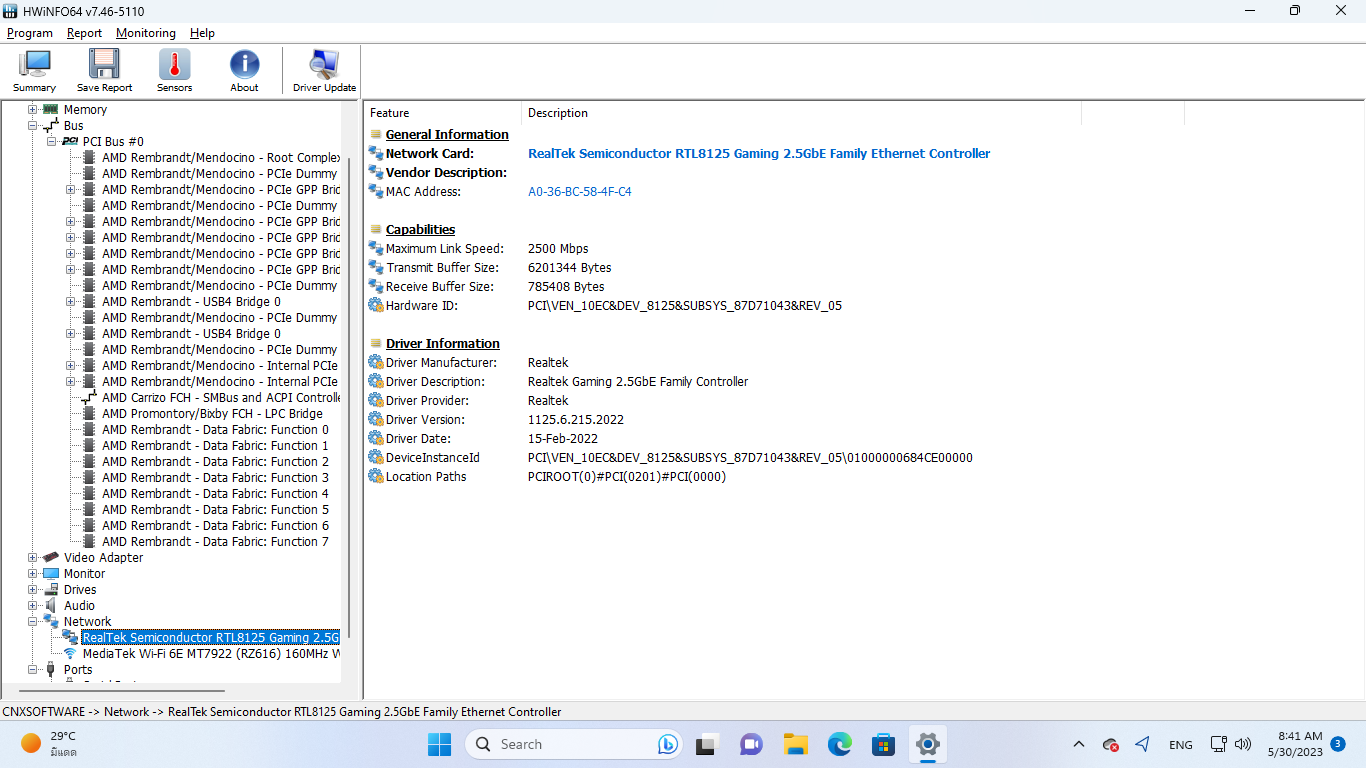Click the Ports plug icon in tree
The height and width of the screenshot is (768, 1366).
coord(50,670)
